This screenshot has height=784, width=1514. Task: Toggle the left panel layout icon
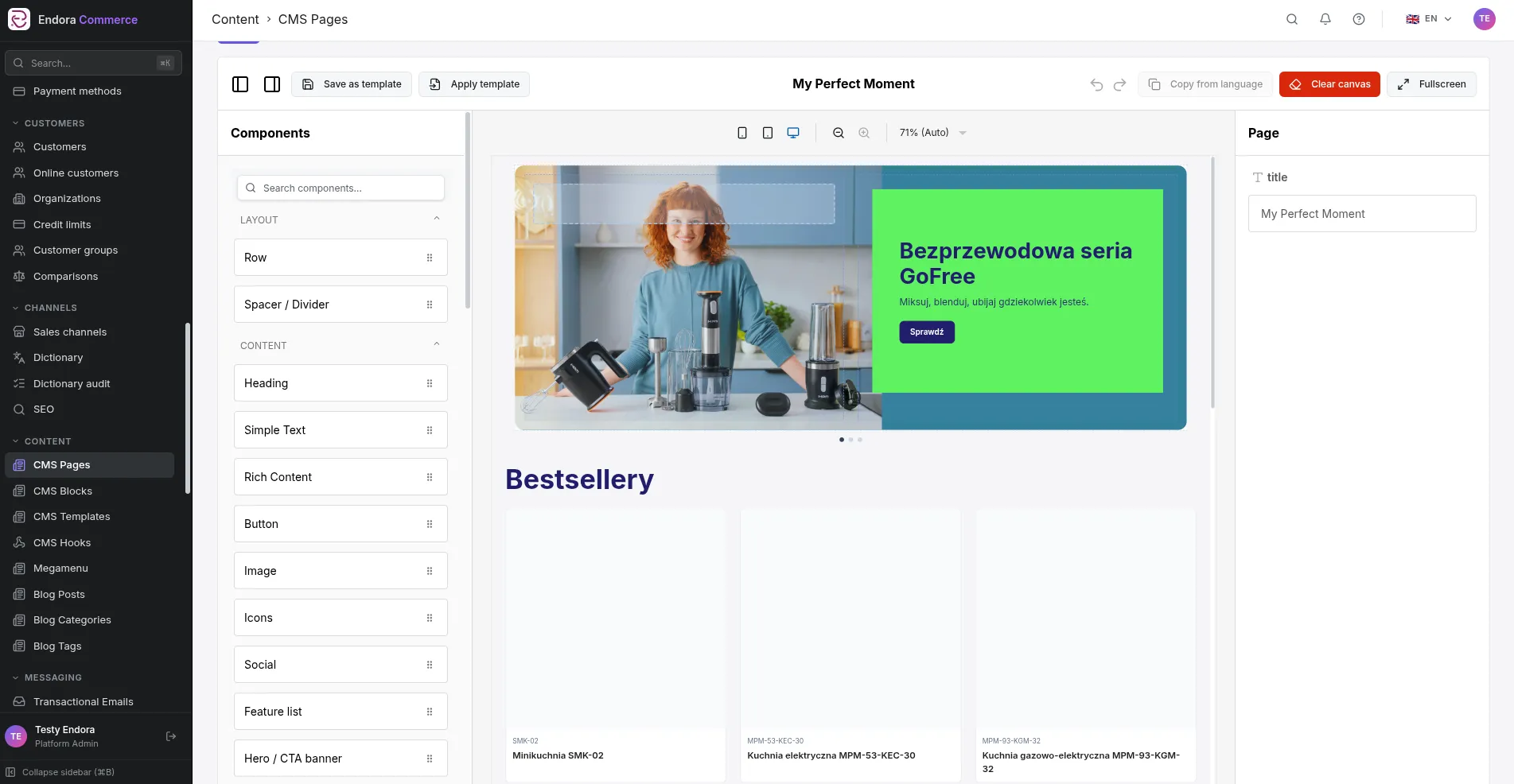tap(240, 84)
